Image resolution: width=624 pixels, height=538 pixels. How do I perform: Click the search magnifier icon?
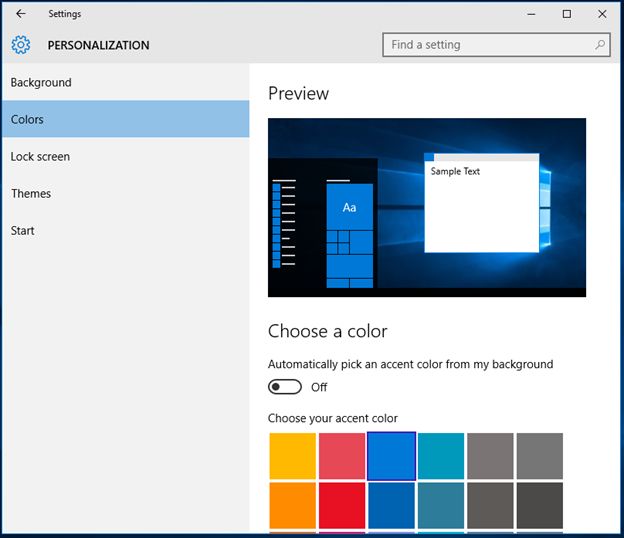(x=600, y=45)
